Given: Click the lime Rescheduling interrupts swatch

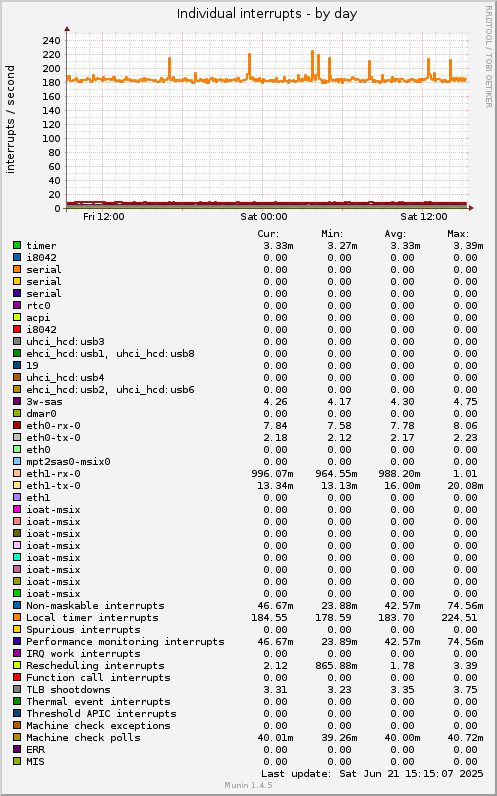Looking at the screenshot, I should [17, 666].
